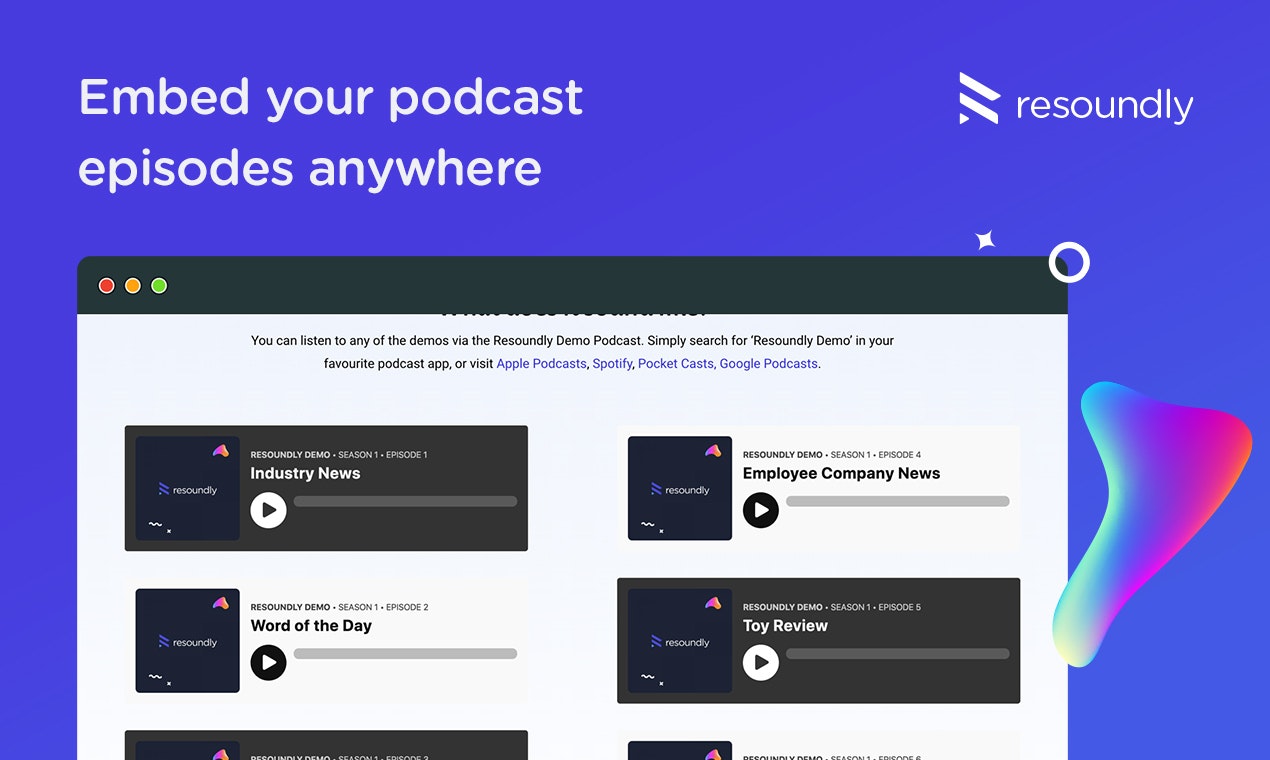1270x760 pixels.
Task: Seek in Word of the Day progress bar
Action: 405,654
